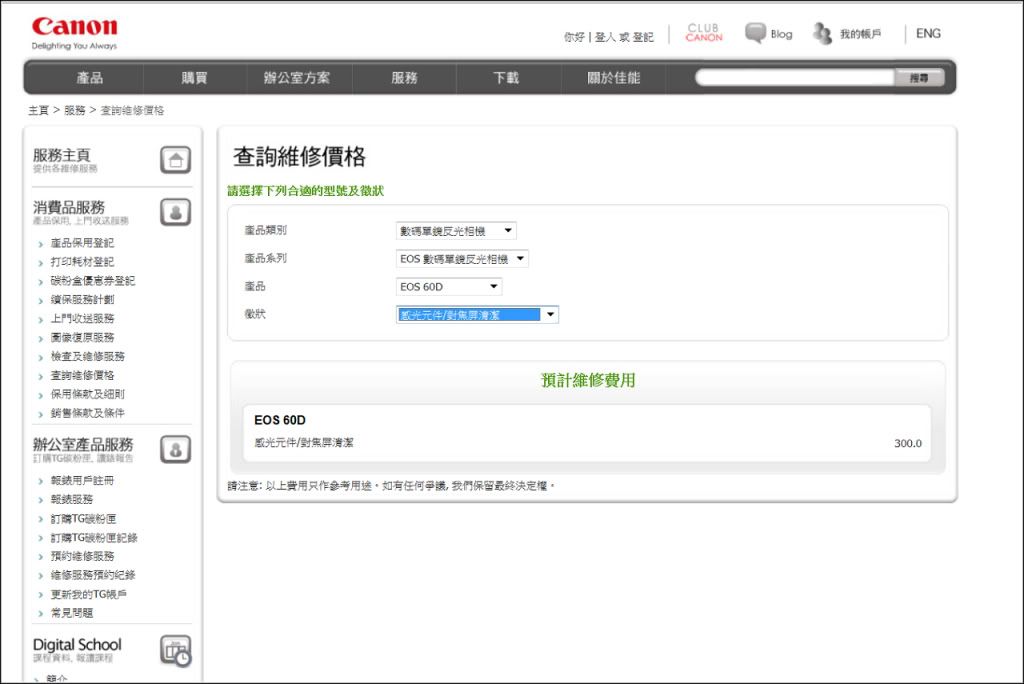The height and width of the screenshot is (684, 1024).
Task: Click the person icon beside 辦公室產品服務
Action: click(x=176, y=449)
